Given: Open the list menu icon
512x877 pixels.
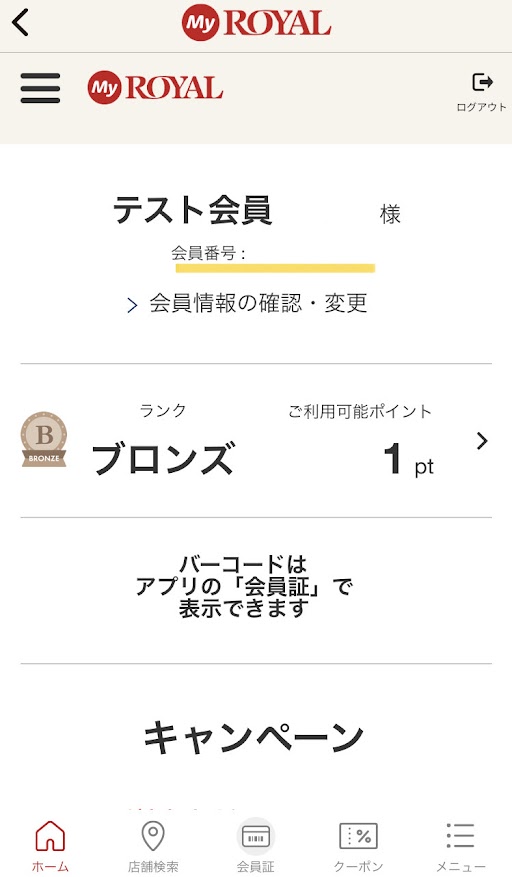Looking at the screenshot, I should point(461,836).
